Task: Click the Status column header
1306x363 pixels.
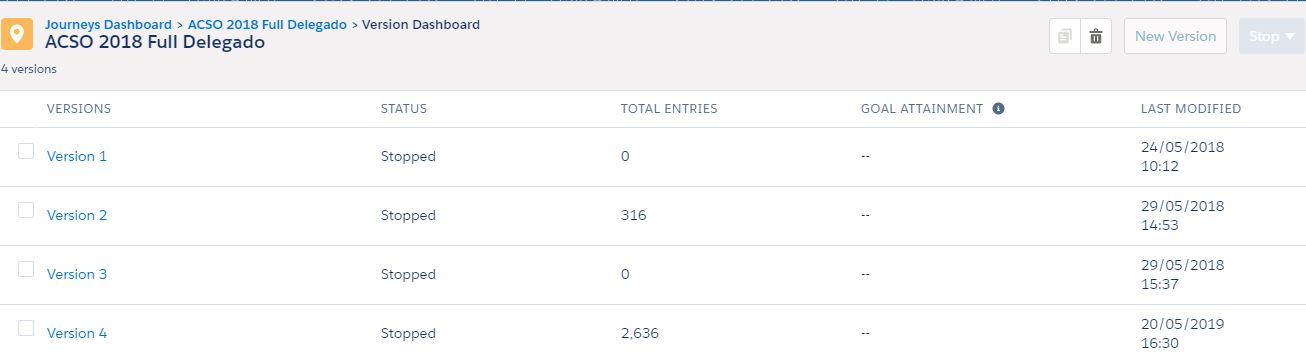Action: (x=404, y=109)
